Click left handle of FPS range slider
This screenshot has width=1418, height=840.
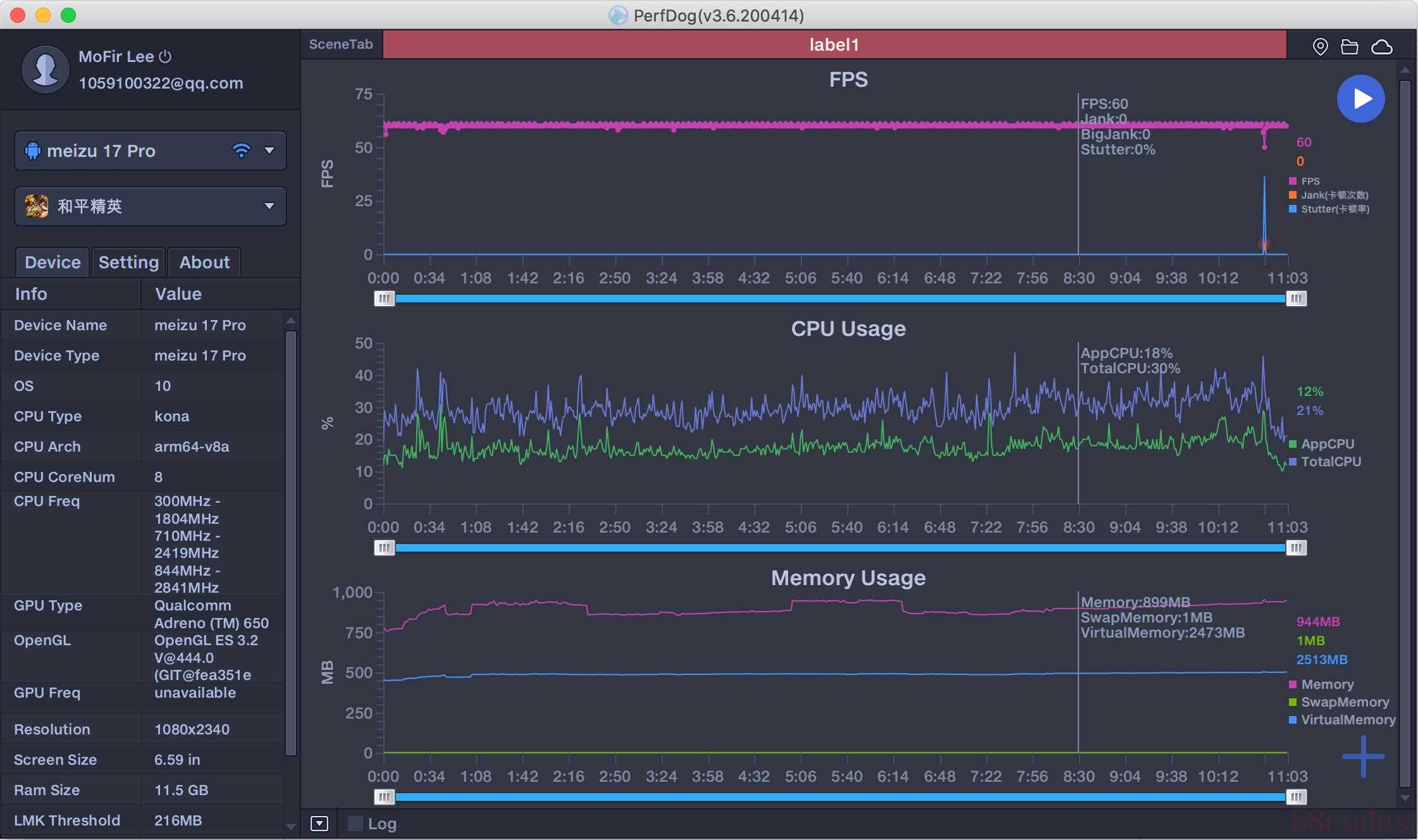point(384,299)
